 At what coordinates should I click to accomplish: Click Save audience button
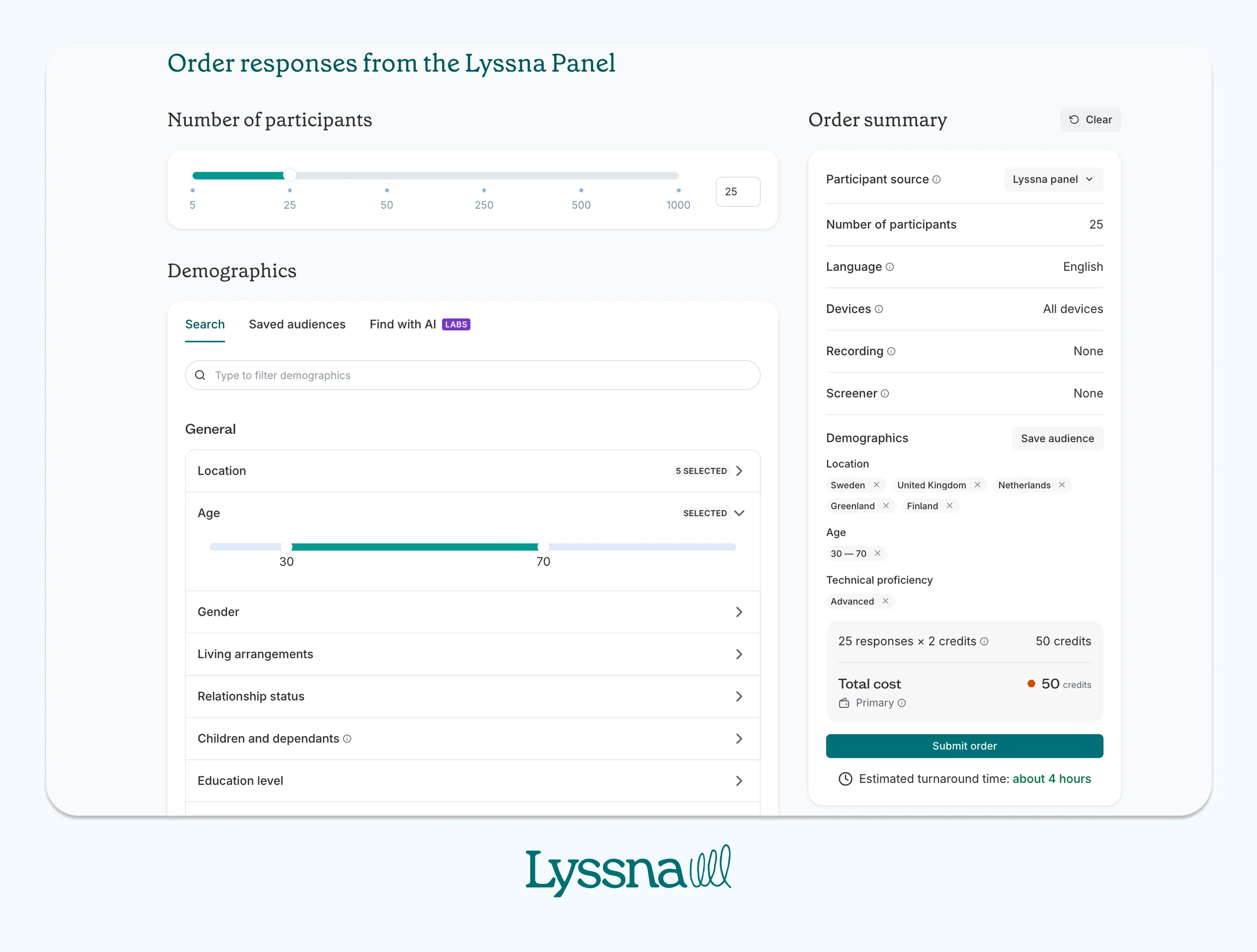click(x=1058, y=438)
